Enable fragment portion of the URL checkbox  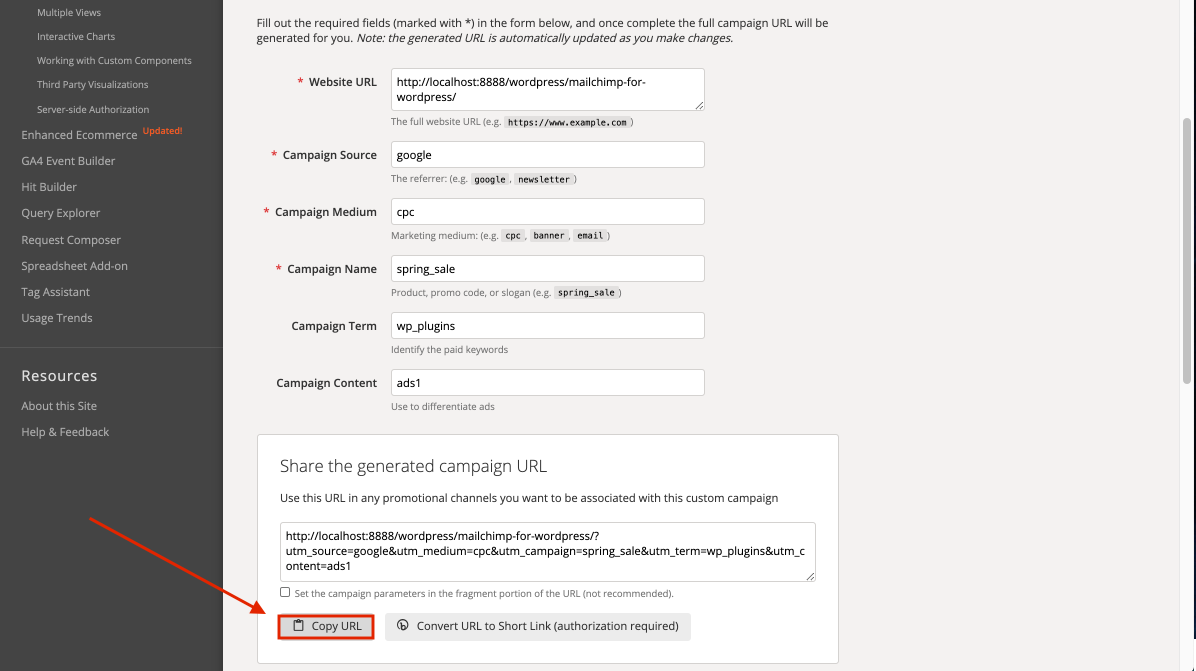tap(284, 592)
